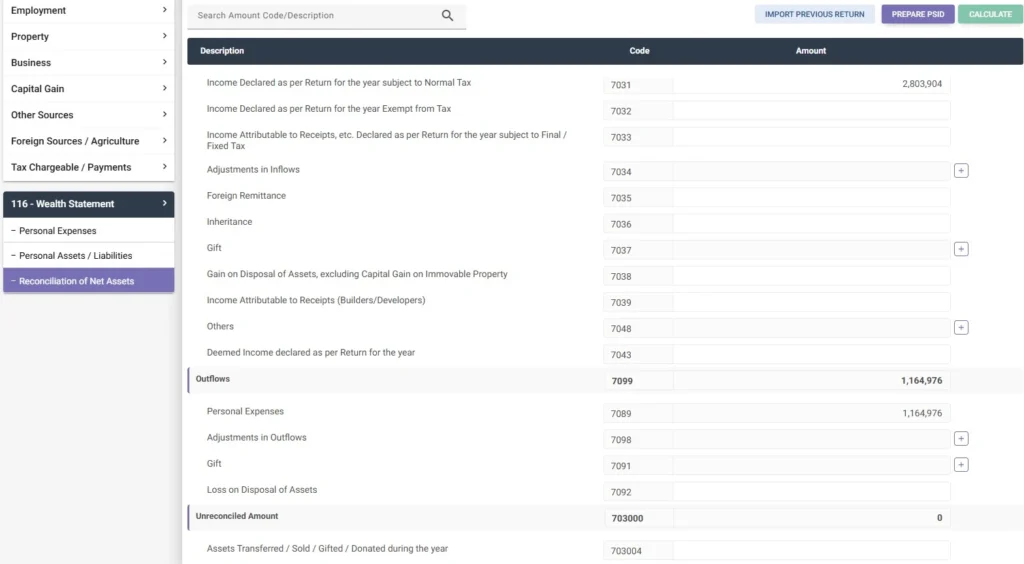Expand the Business section
Image resolution: width=1024 pixels, height=564 pixels.
89,63
